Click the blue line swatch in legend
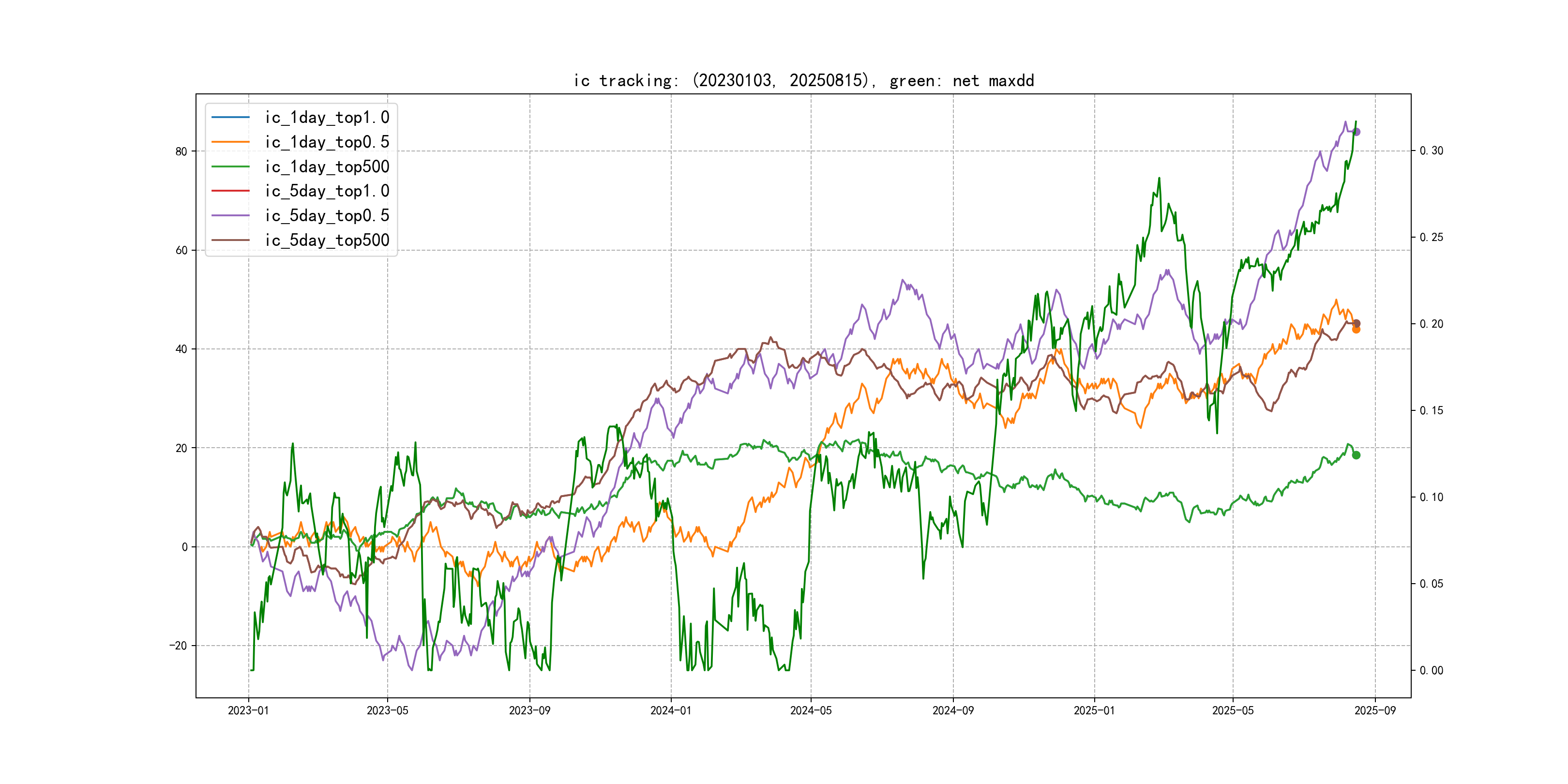The width and height of the screenshot is (1568, 784). [230, 117]
